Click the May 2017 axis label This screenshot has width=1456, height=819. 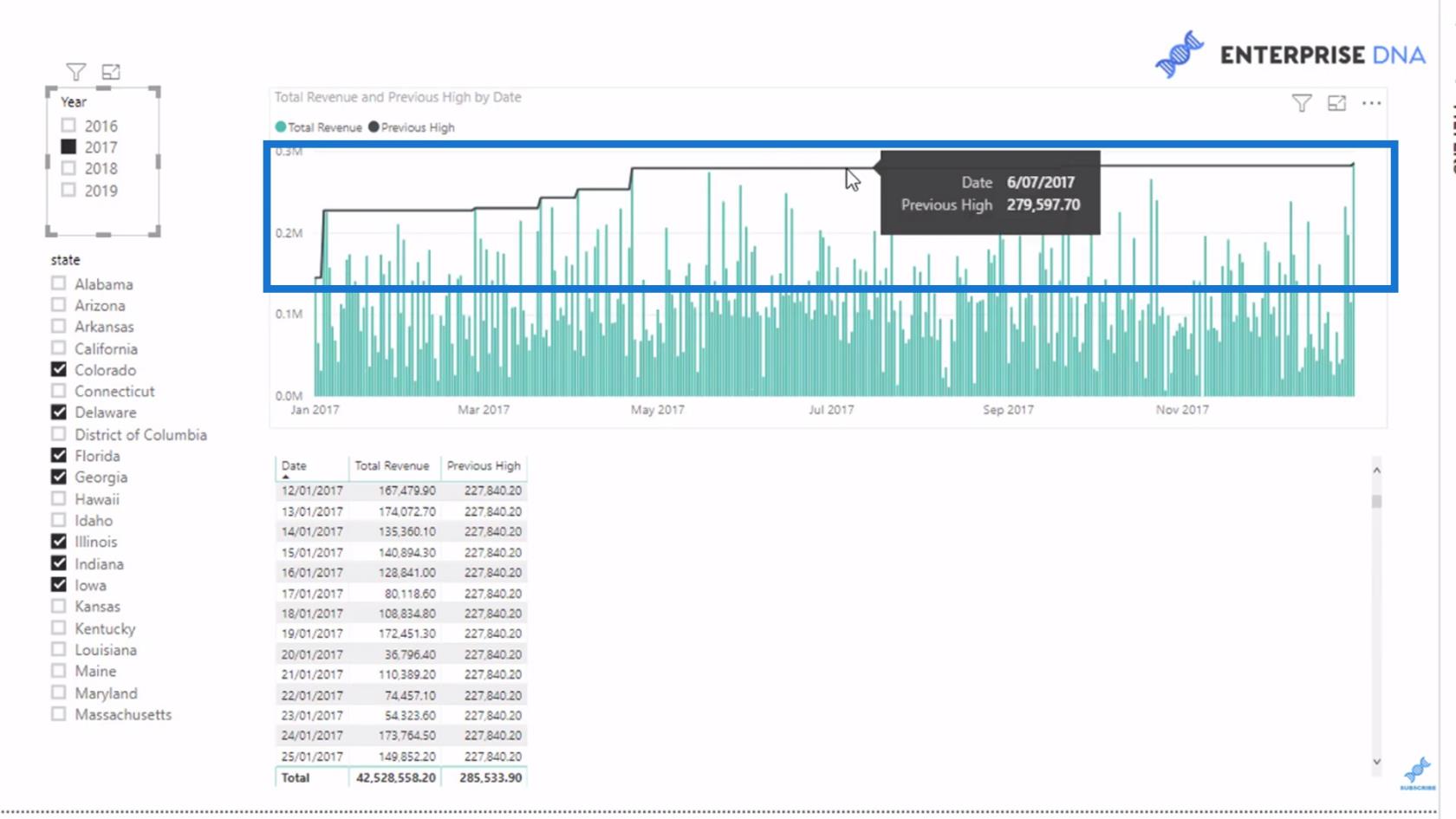[x=657, y=409]
